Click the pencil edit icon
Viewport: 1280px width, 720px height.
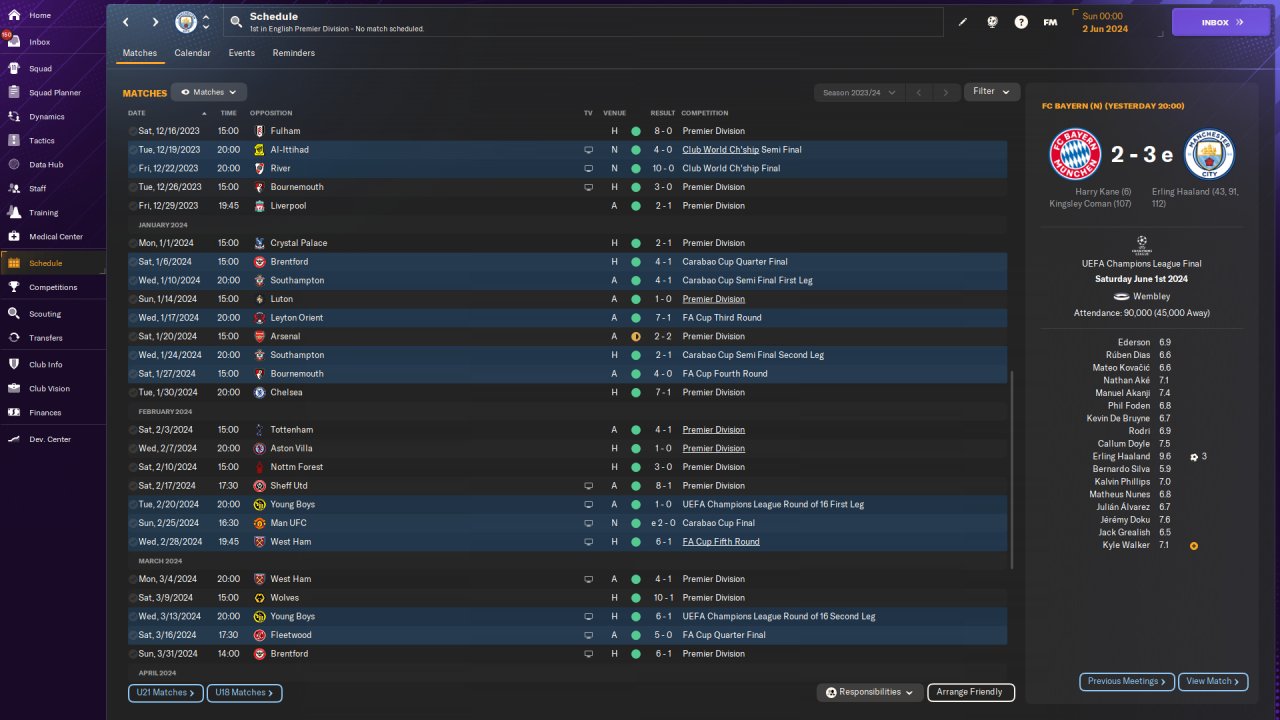(x=963, y=22)
